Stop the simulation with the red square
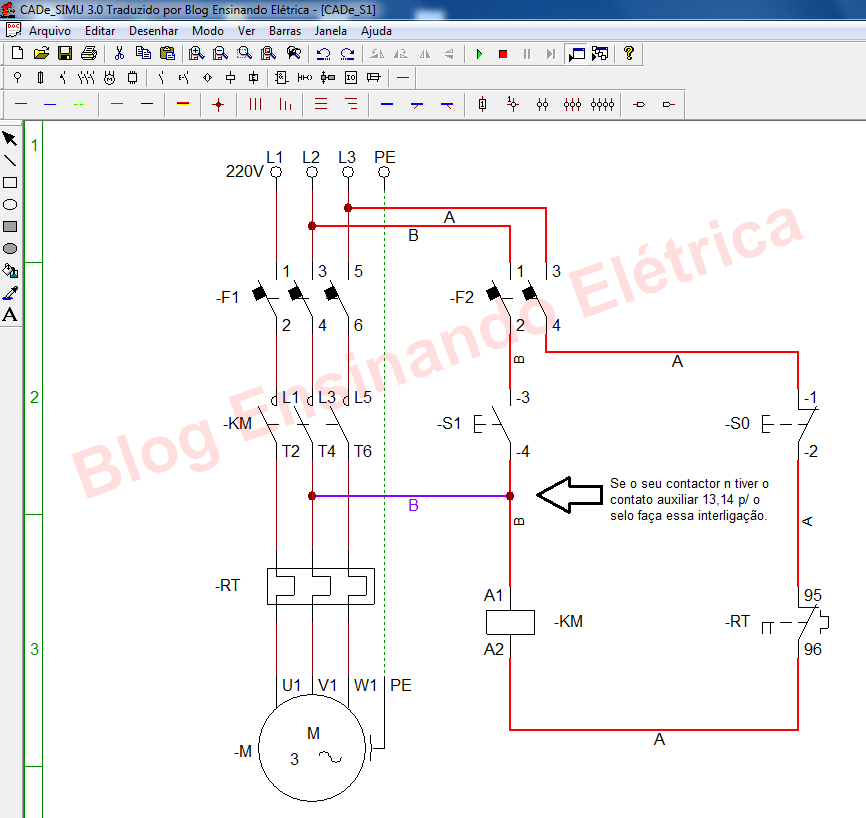The height and width of the screenshot is (818, 866). 502,54
